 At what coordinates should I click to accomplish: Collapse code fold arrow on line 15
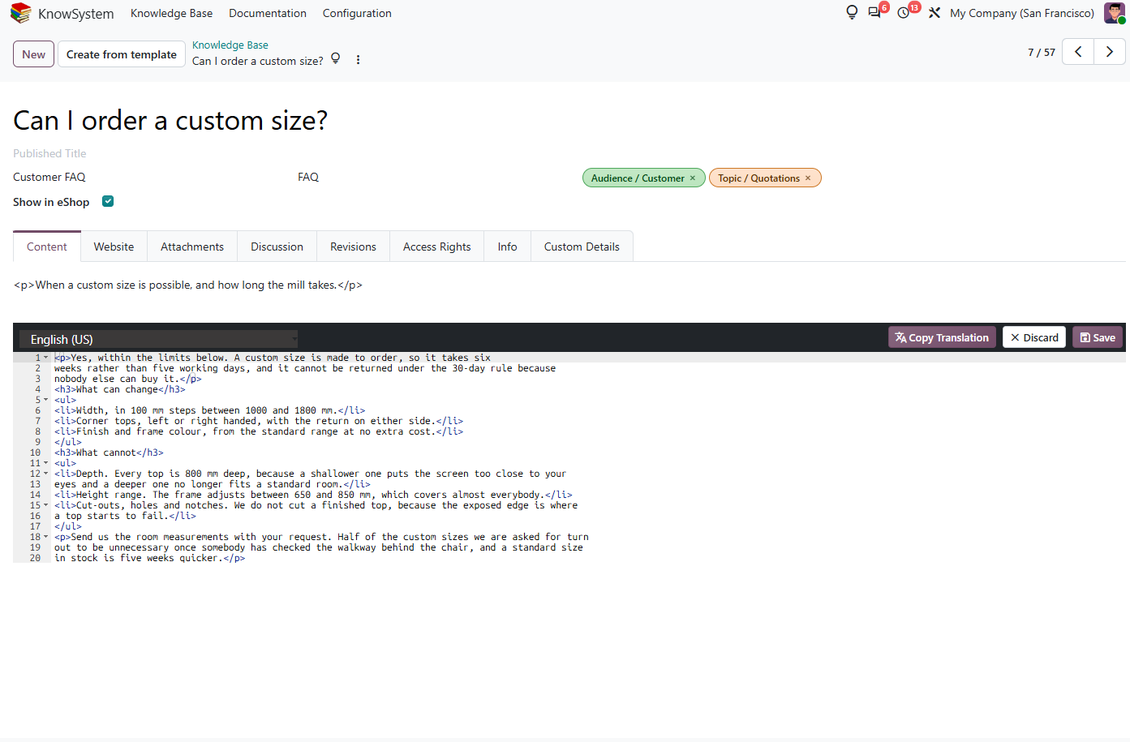tap(46, 505)
